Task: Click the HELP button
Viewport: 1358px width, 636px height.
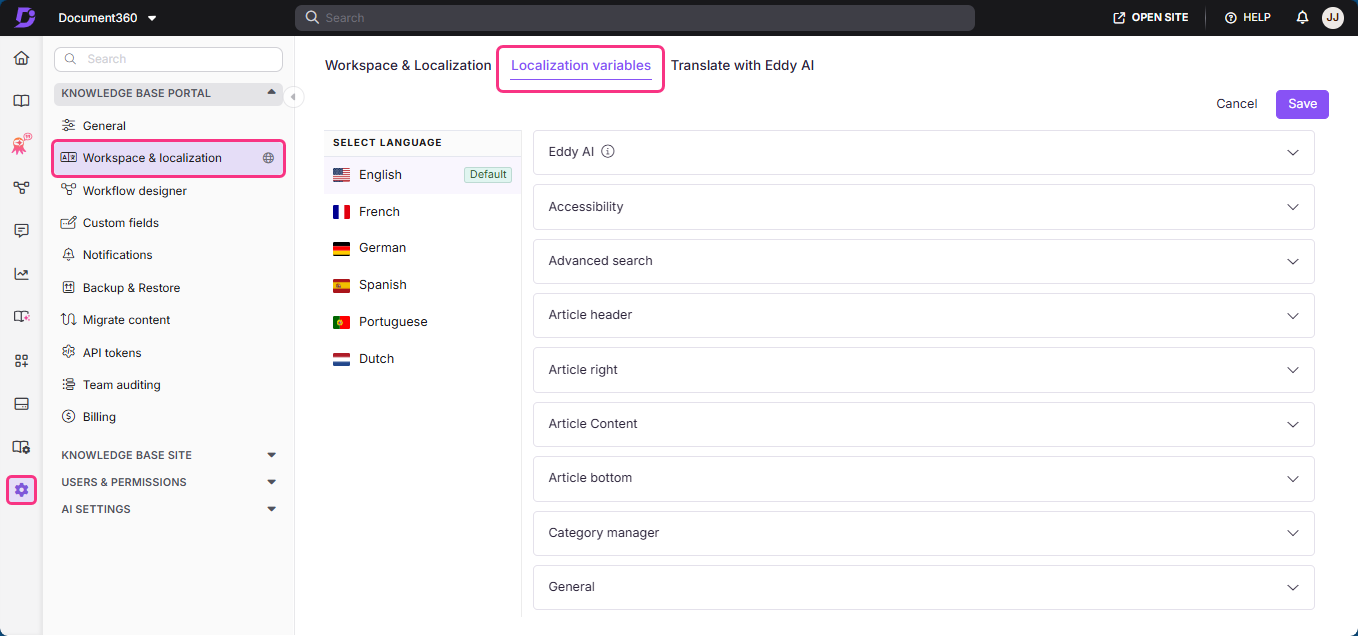Action: point(1247,18)
